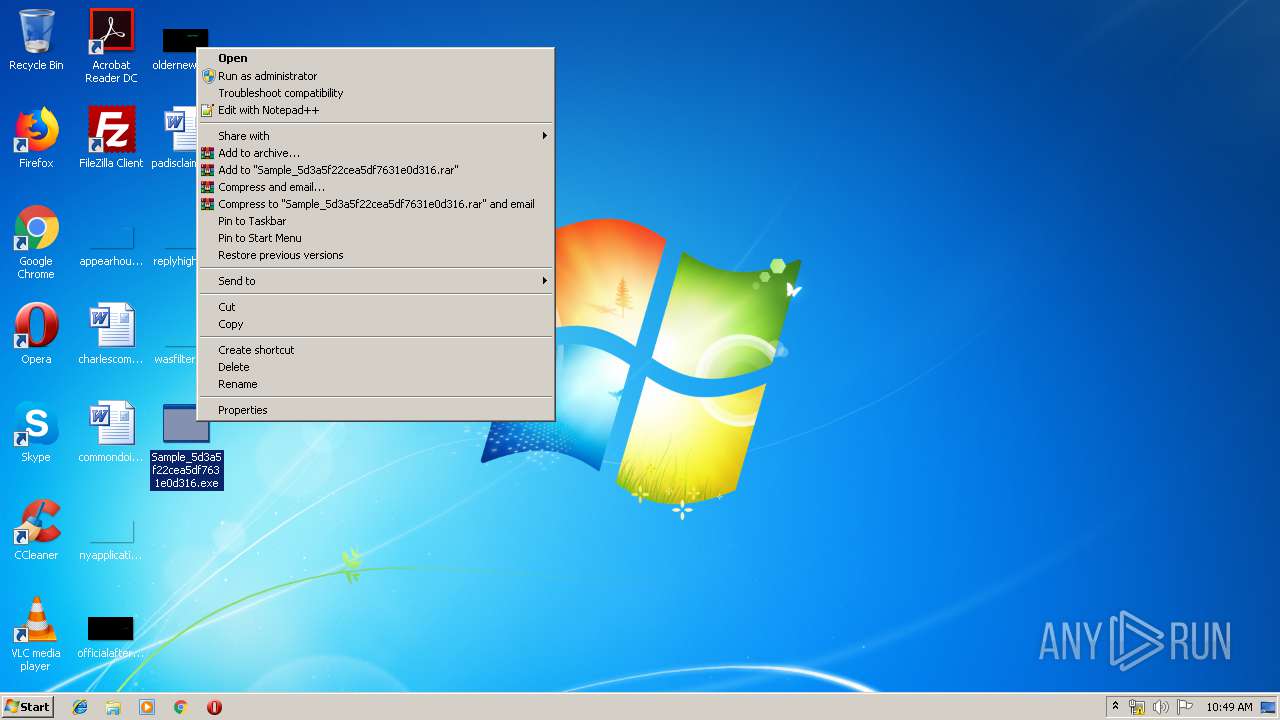Expand the Send to submenu
The image size is (1280, 720).
pos(376,281)
